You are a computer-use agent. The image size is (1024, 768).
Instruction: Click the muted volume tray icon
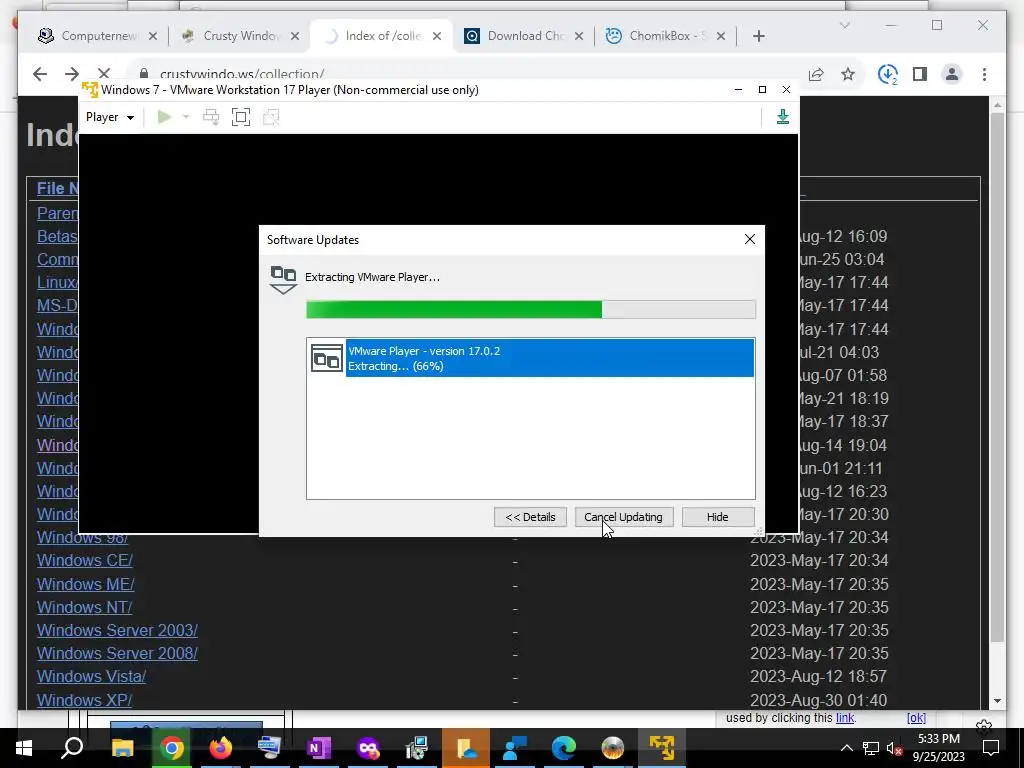click(x=895, y=748)
